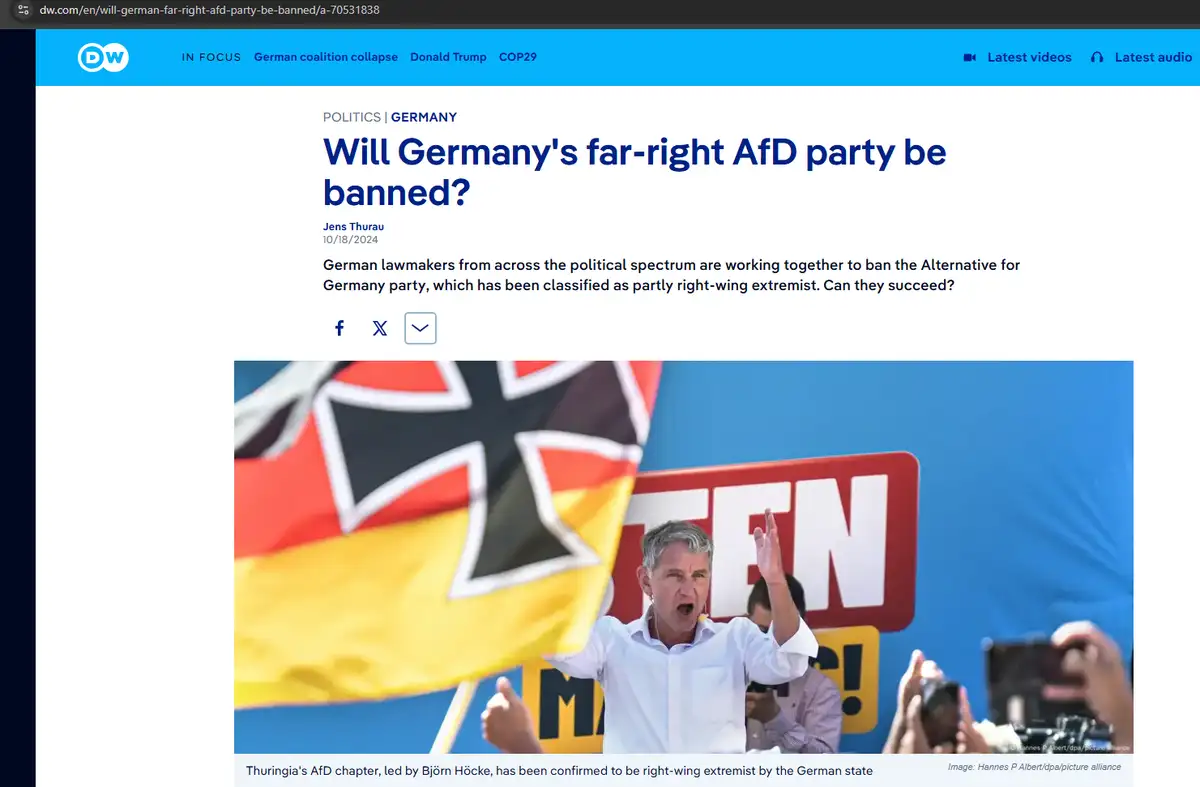
Task: Open Donald Trump topic
Action: 448,57
